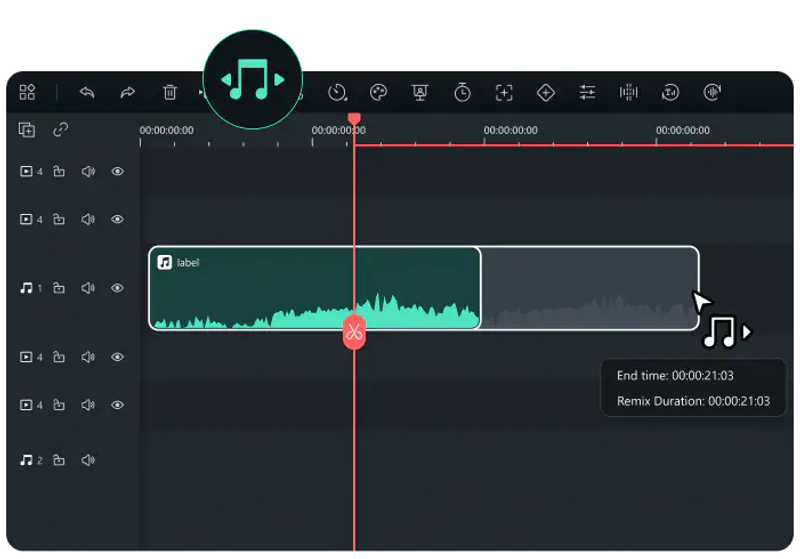Select the audio clip named label
Screen dimensions: 800x559
(315, 288)
